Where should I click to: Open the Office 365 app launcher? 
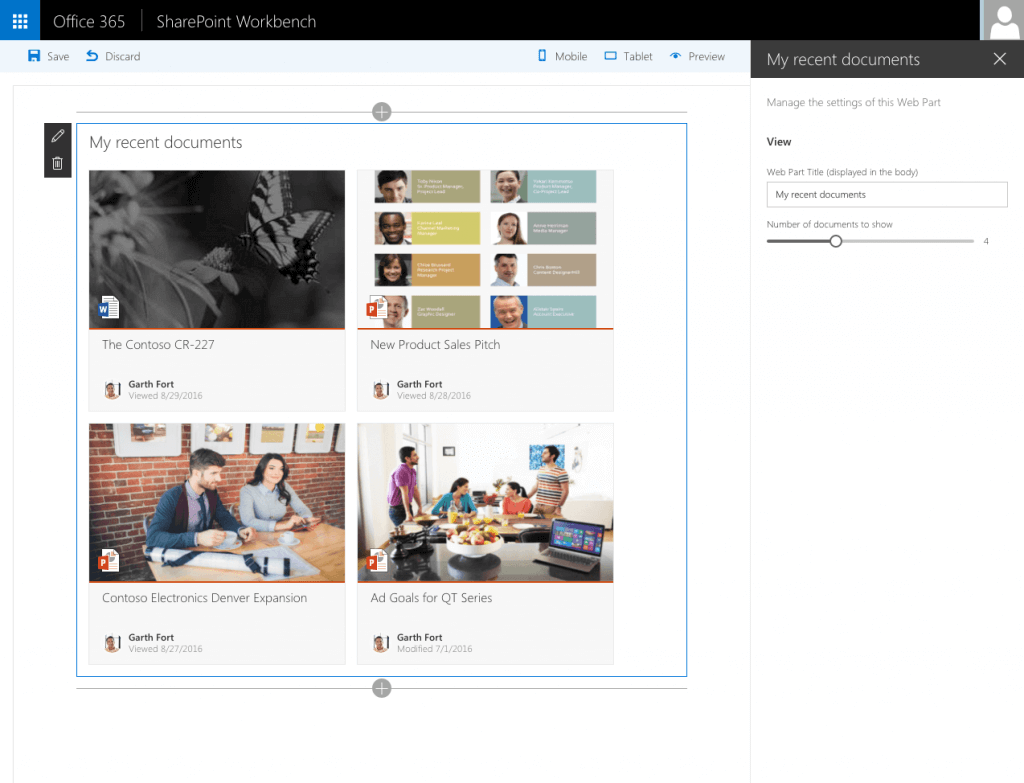[x=19, y=20]
